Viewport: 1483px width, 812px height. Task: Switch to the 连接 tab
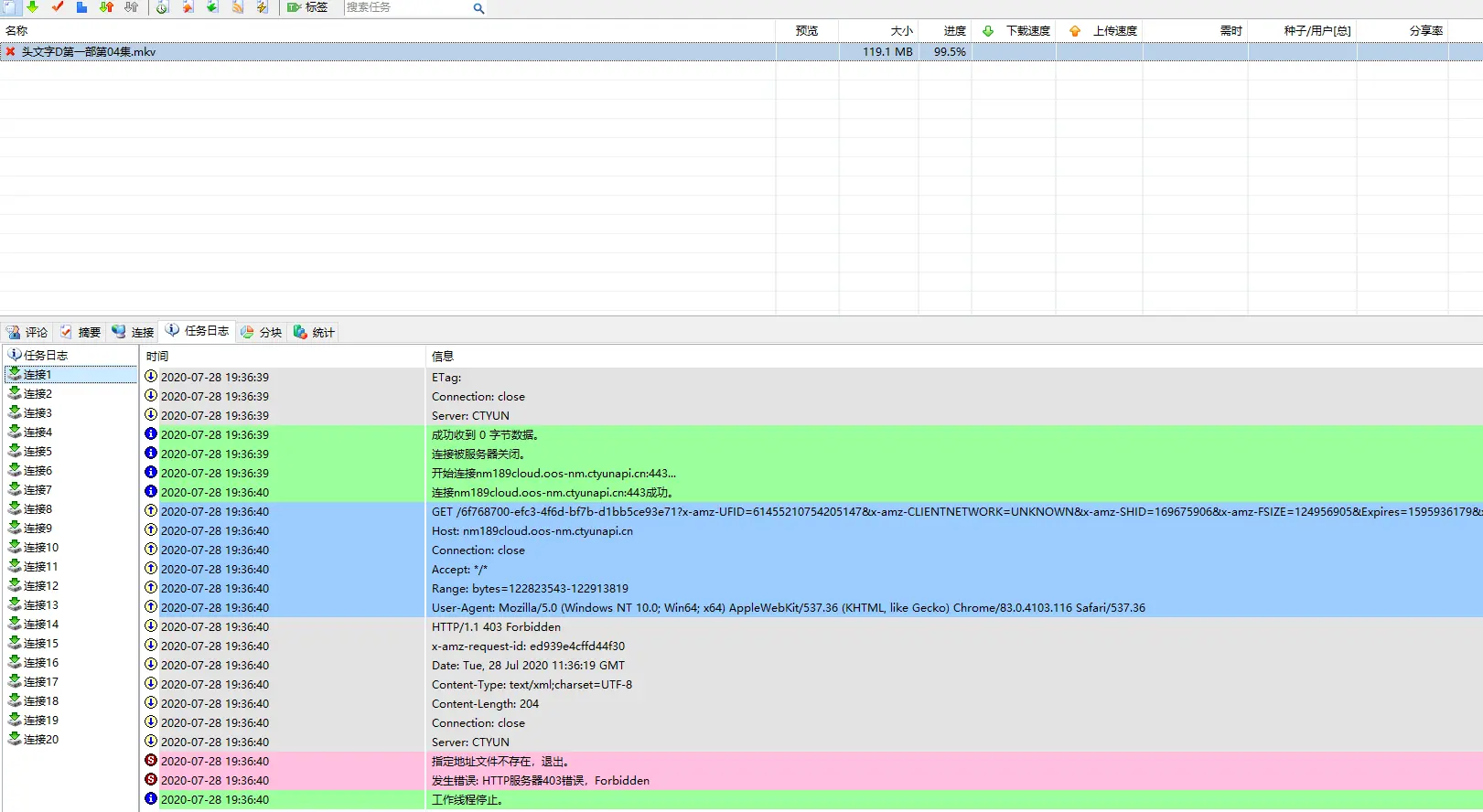click(x=133, y=332)
